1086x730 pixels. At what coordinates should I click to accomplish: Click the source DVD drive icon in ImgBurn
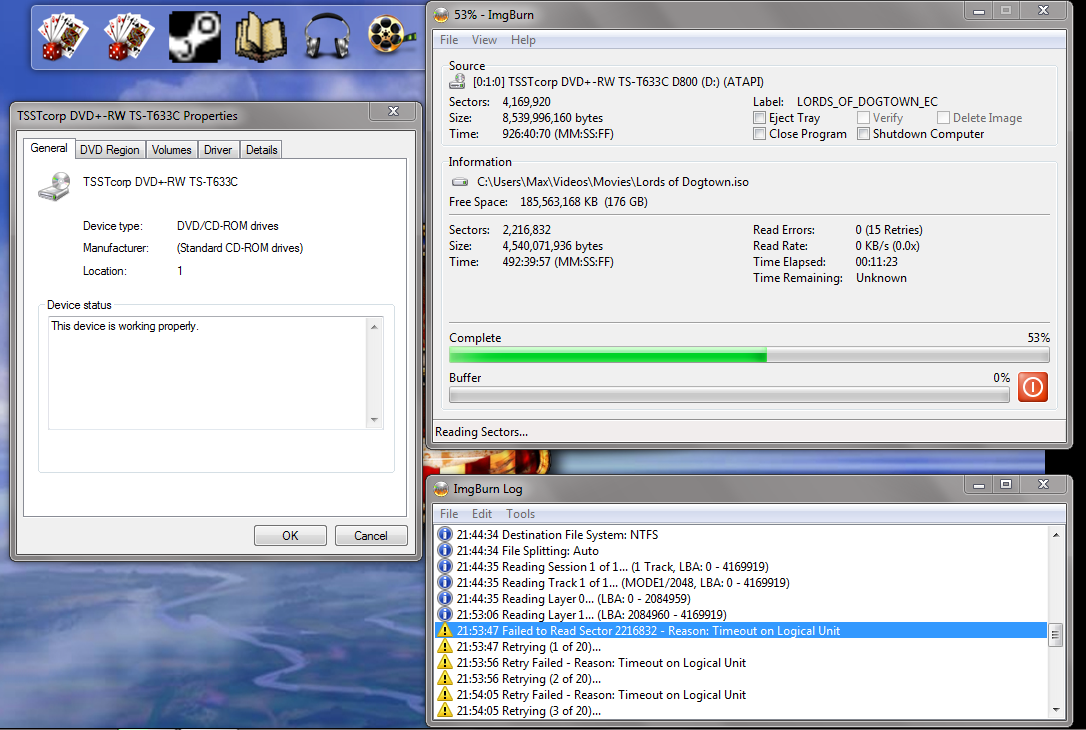click(x=457, y=82)
